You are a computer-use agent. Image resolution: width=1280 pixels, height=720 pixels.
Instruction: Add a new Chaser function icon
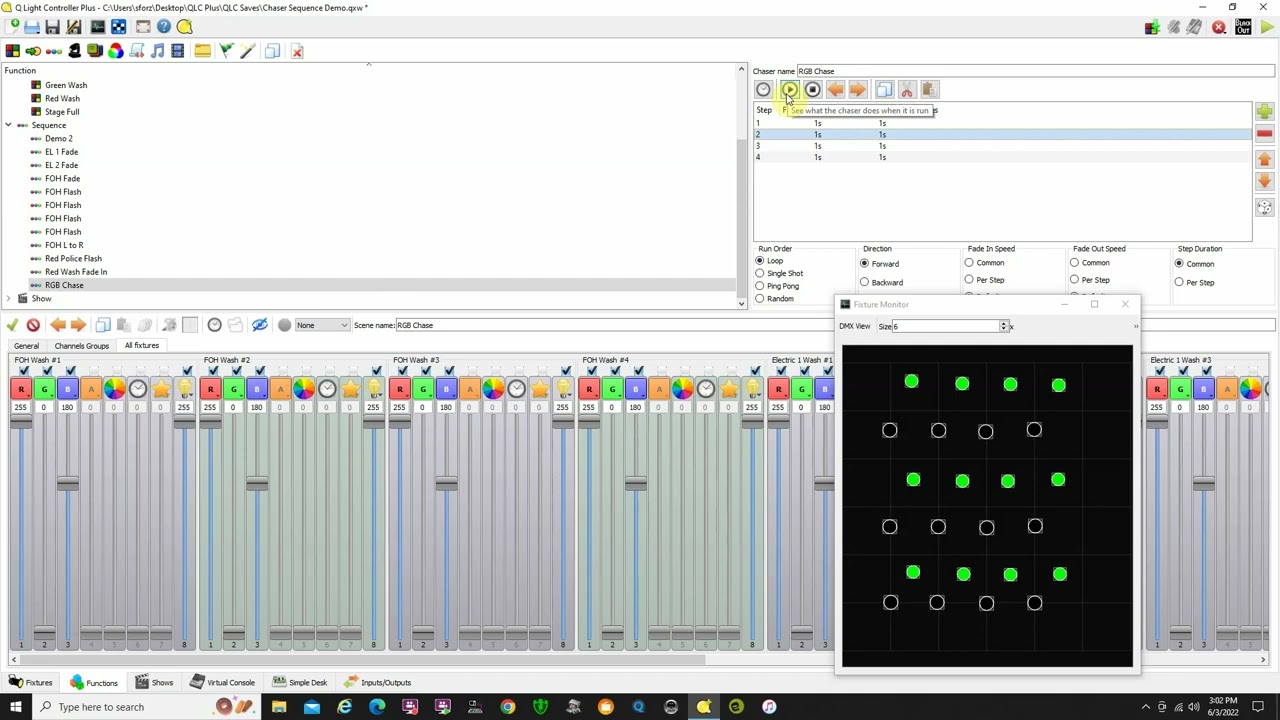(33, 51)
